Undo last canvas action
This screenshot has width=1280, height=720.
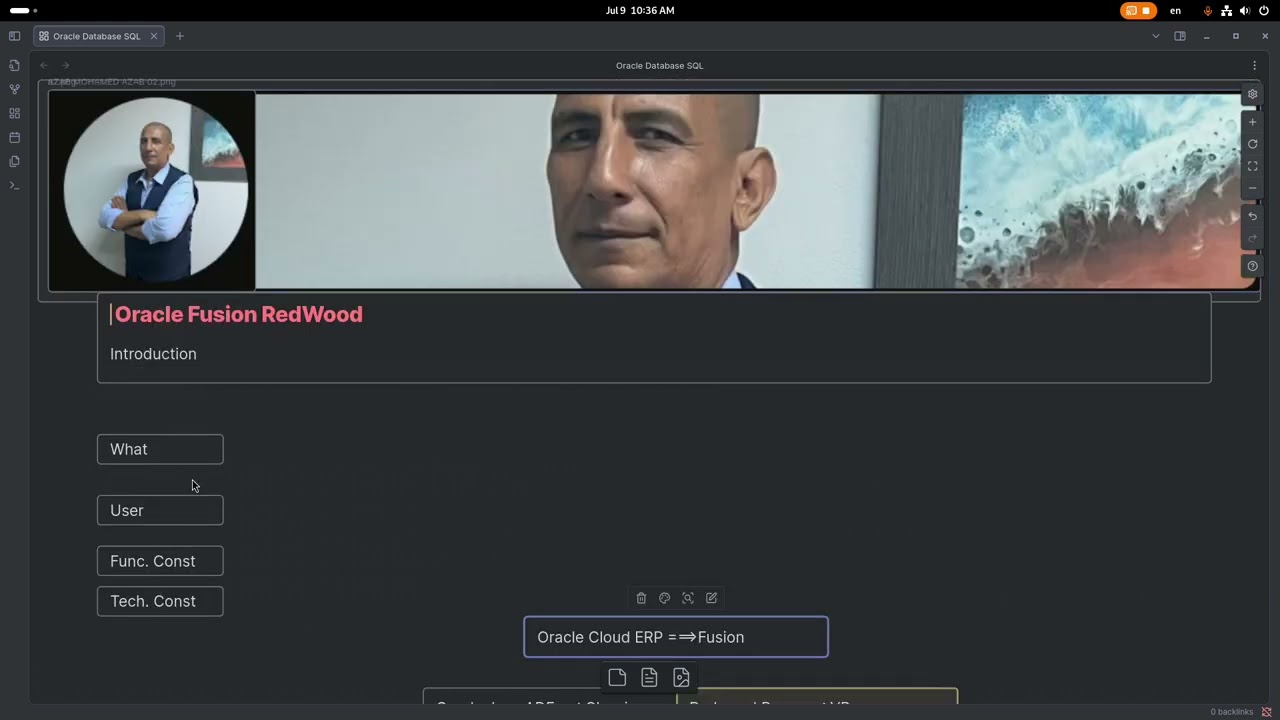(x=1252, y=216)
